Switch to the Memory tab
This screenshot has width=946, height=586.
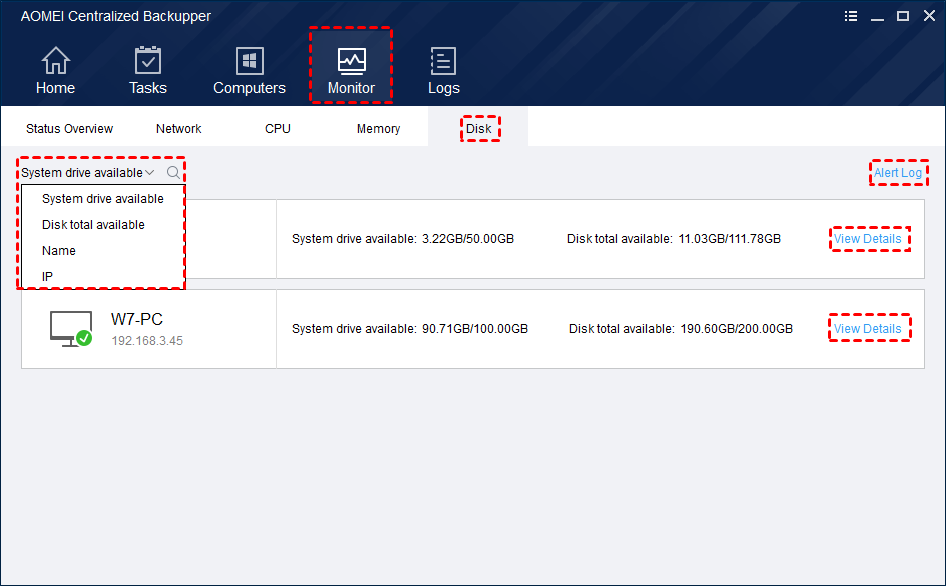pos(378,129)
